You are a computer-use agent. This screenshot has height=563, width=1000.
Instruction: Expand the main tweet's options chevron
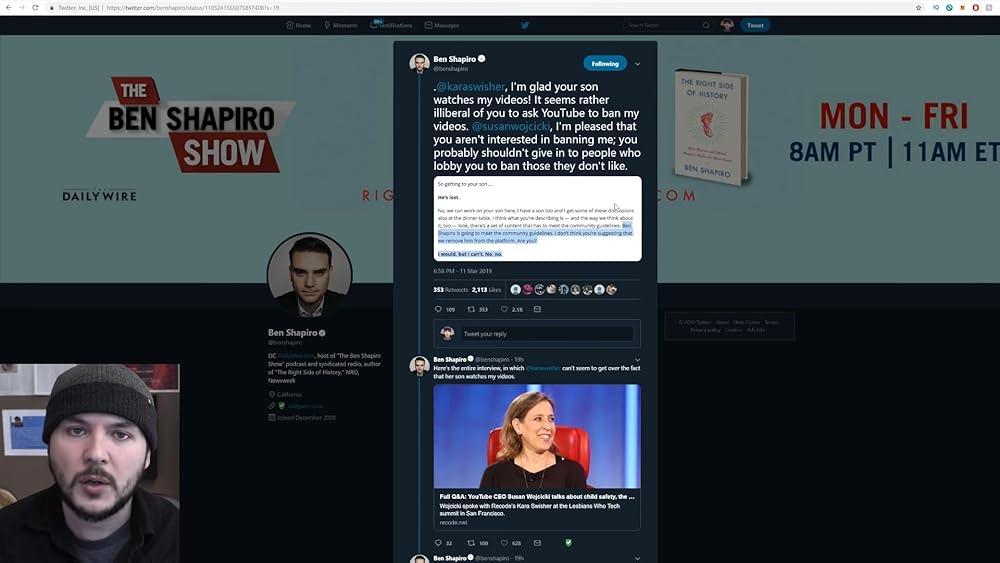pos(638,64)
